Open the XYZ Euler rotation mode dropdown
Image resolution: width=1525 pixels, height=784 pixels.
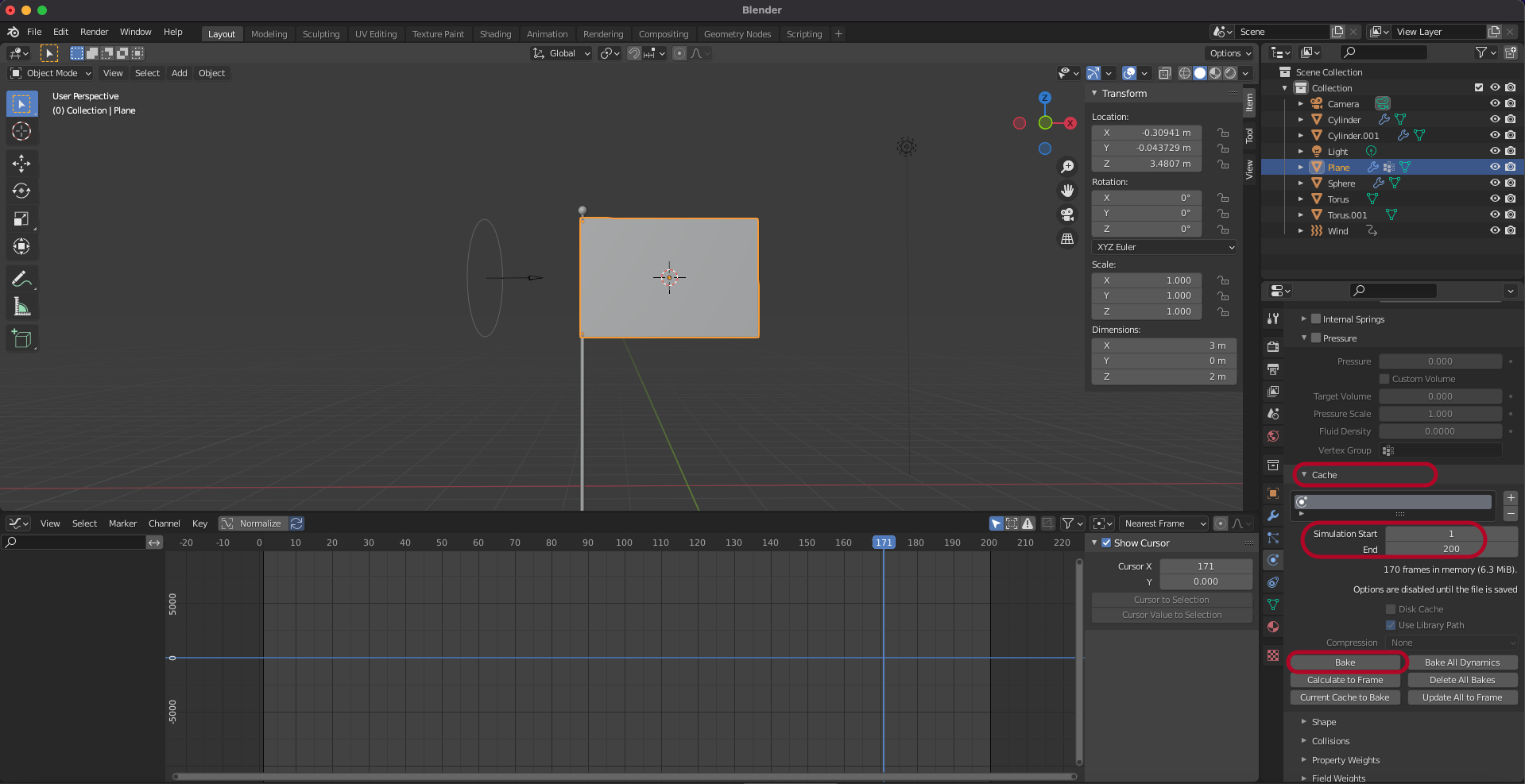coord(1164,247)
